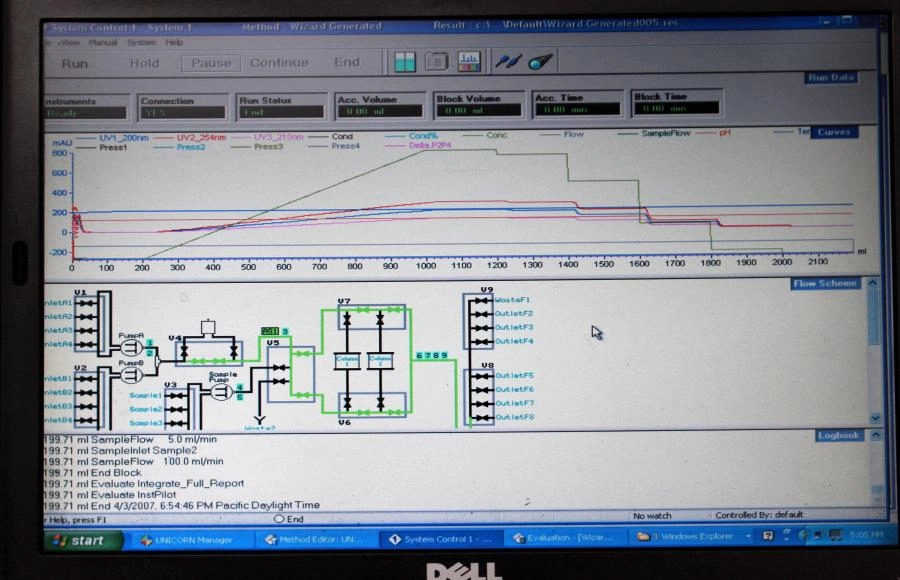The width and height of the screenshot is (900, 580).
Task: Open Windows Start menu
Action: click(x=80, y=540)
